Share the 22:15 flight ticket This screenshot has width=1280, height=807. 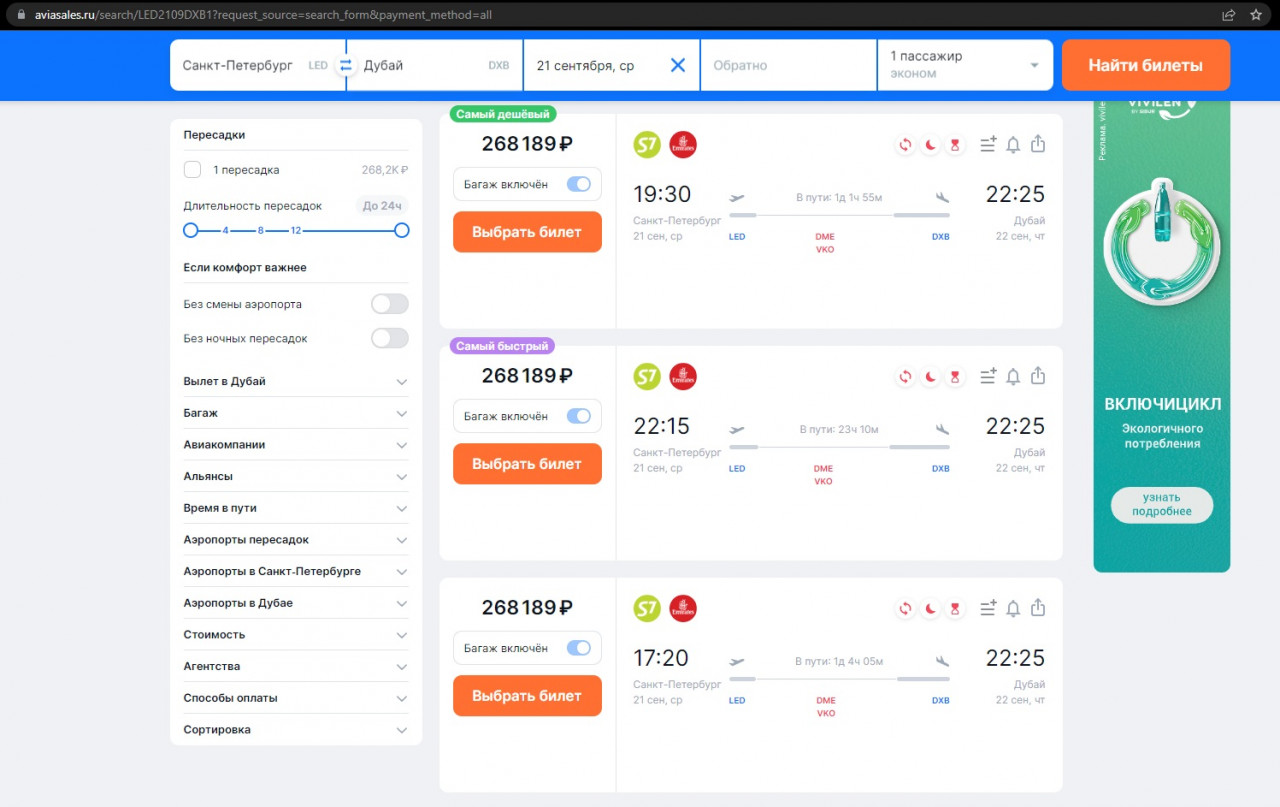1038,376
